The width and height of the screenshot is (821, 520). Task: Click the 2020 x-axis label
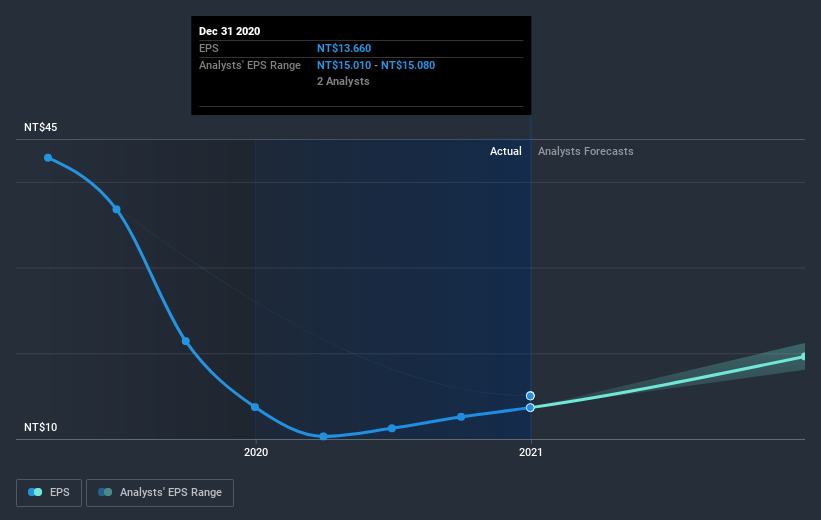pyautogui.click(x=256, y=452)
